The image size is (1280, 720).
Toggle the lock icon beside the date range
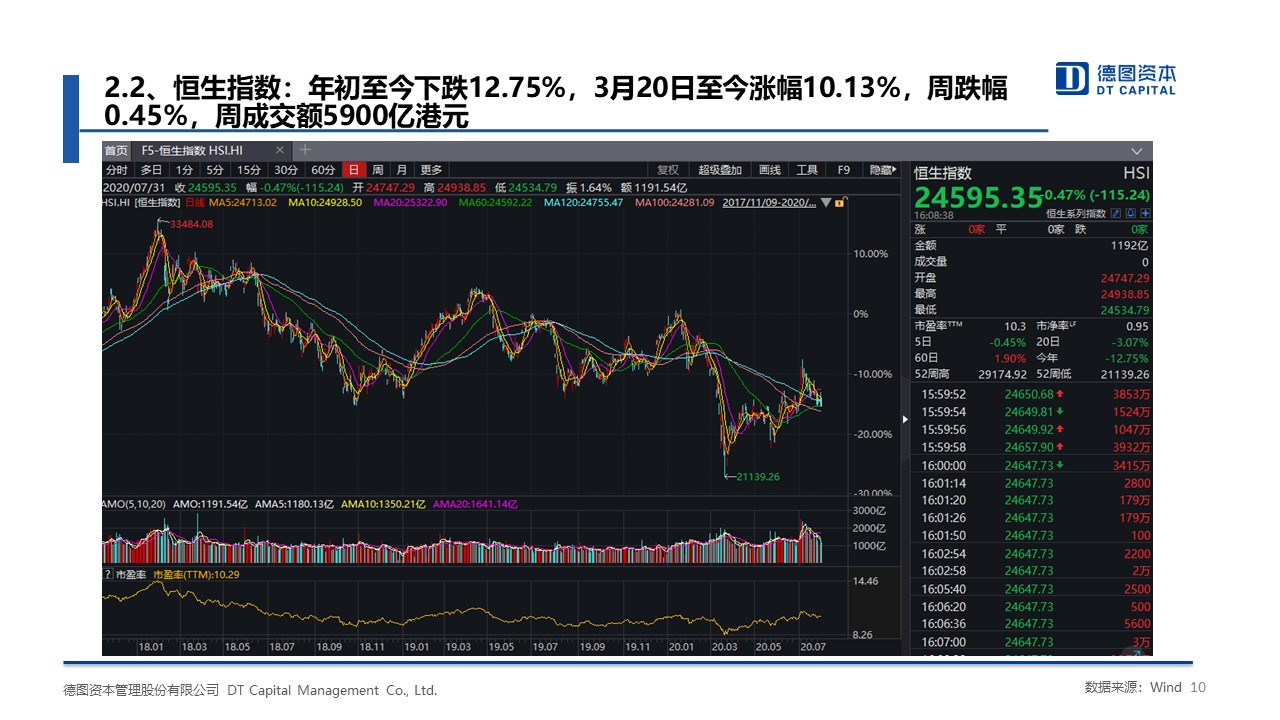pos(840,202)
